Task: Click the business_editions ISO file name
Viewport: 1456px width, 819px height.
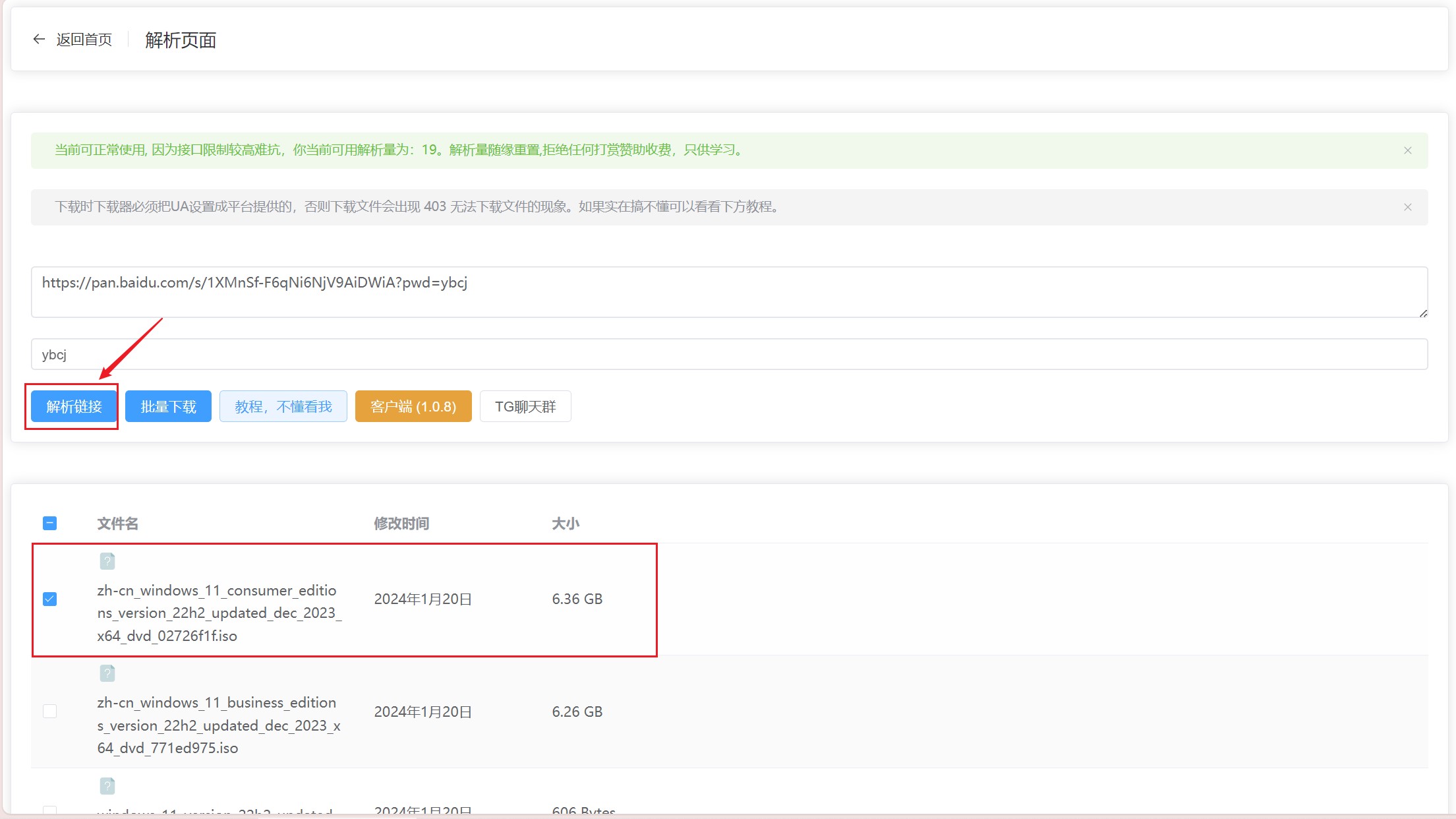Action: [x=219, y=725]
